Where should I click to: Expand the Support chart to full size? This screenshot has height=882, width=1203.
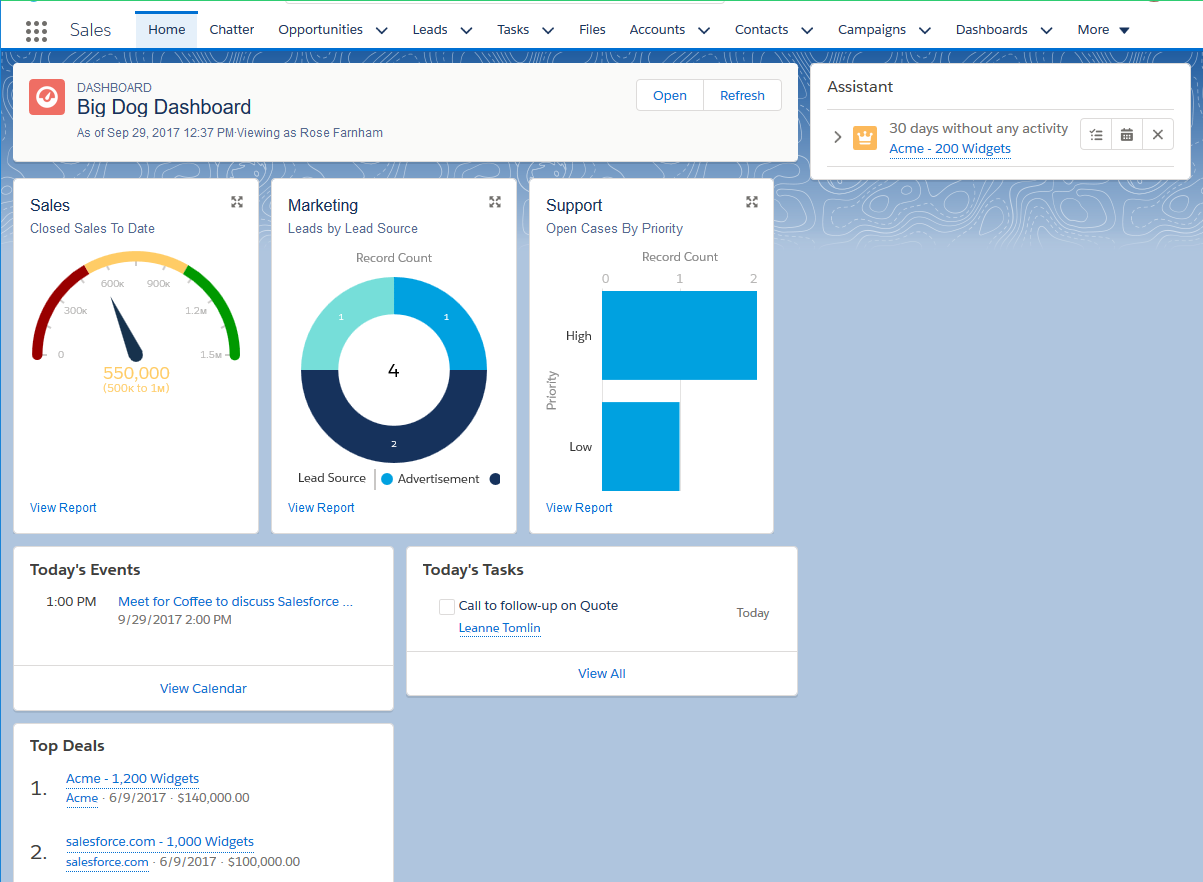753,202
